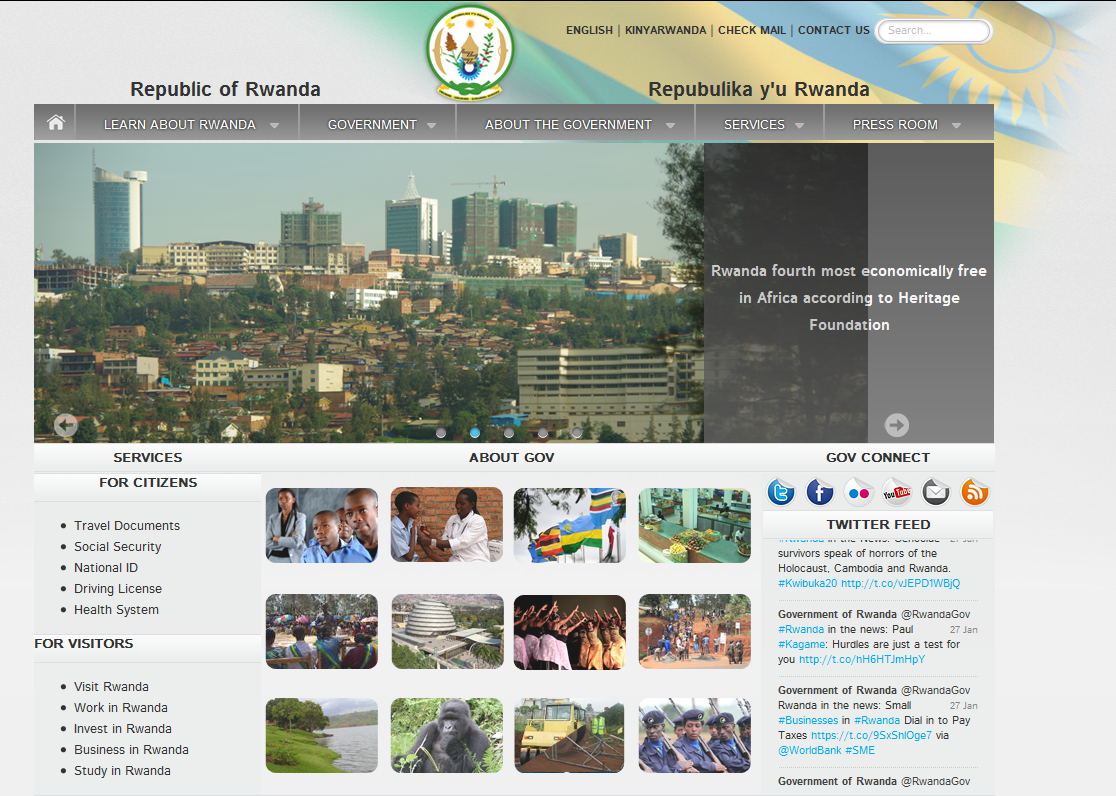This screenshot has width=1116, height=796.
Task: Select the first slideshow dot indicator
Action: point(441,433)
